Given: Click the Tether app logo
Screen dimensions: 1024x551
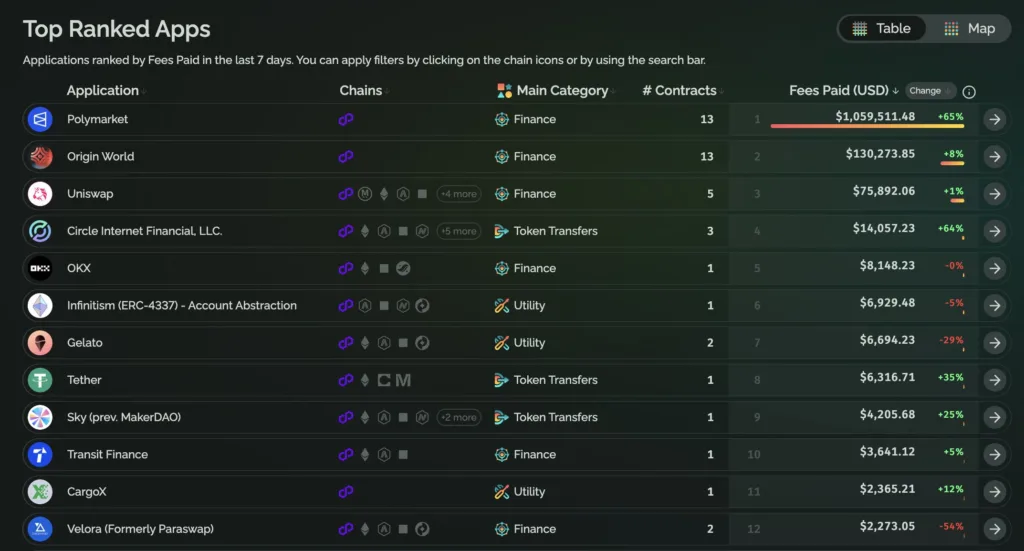Looking at the screenshot, I should [x=40, y=380].
